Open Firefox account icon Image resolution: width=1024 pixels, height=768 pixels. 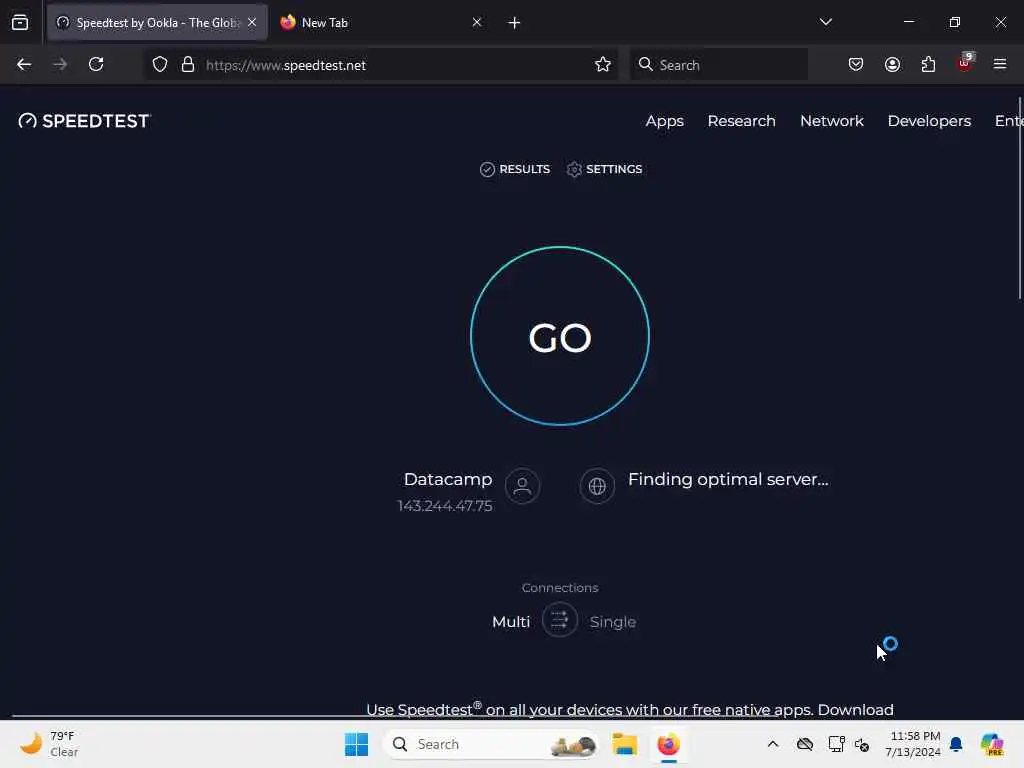pos(892,65)
